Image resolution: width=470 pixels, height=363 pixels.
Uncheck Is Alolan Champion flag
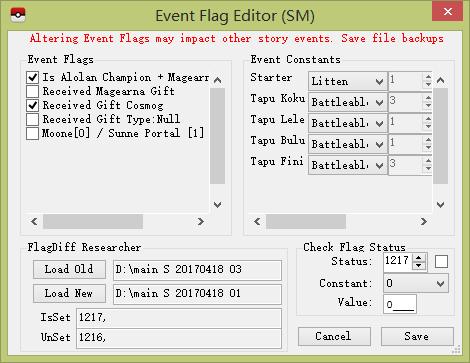pos(33,77)
